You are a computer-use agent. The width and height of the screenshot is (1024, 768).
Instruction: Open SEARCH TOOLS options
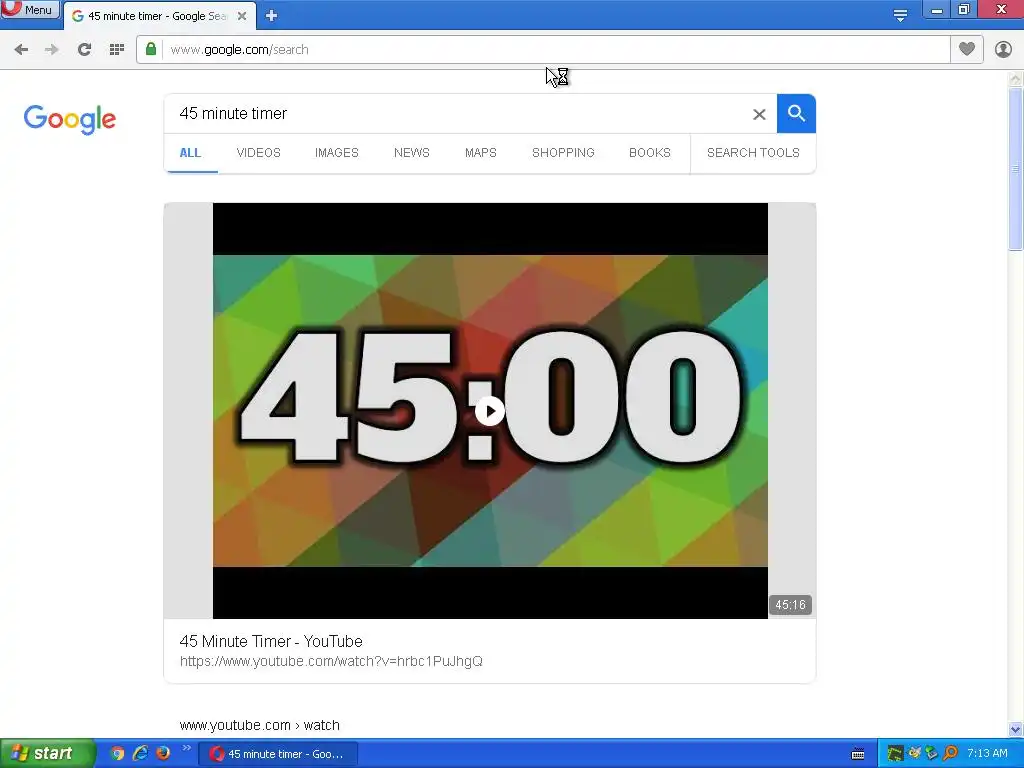753,153
